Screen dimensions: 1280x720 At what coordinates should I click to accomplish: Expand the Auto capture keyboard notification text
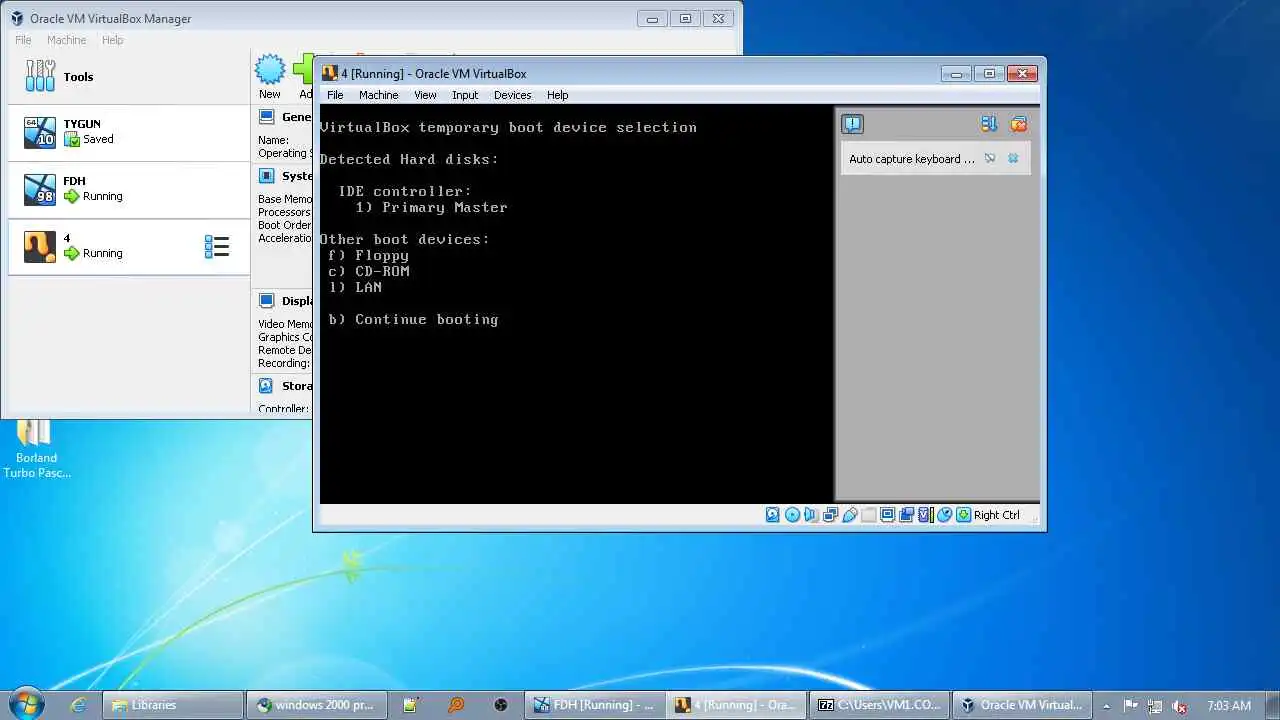point(911,158)
